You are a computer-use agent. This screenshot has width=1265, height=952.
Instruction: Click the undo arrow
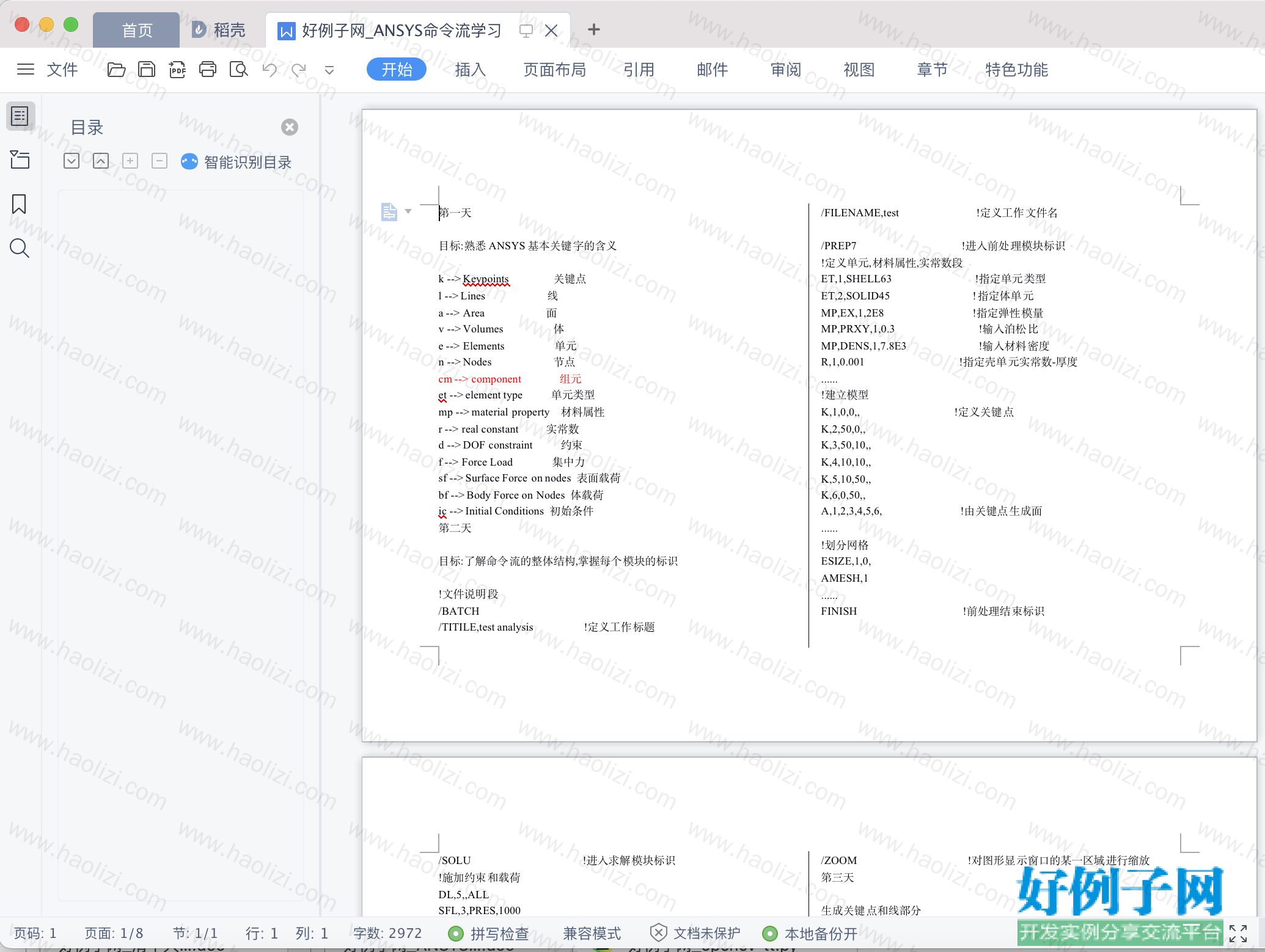tap(269, 70)
